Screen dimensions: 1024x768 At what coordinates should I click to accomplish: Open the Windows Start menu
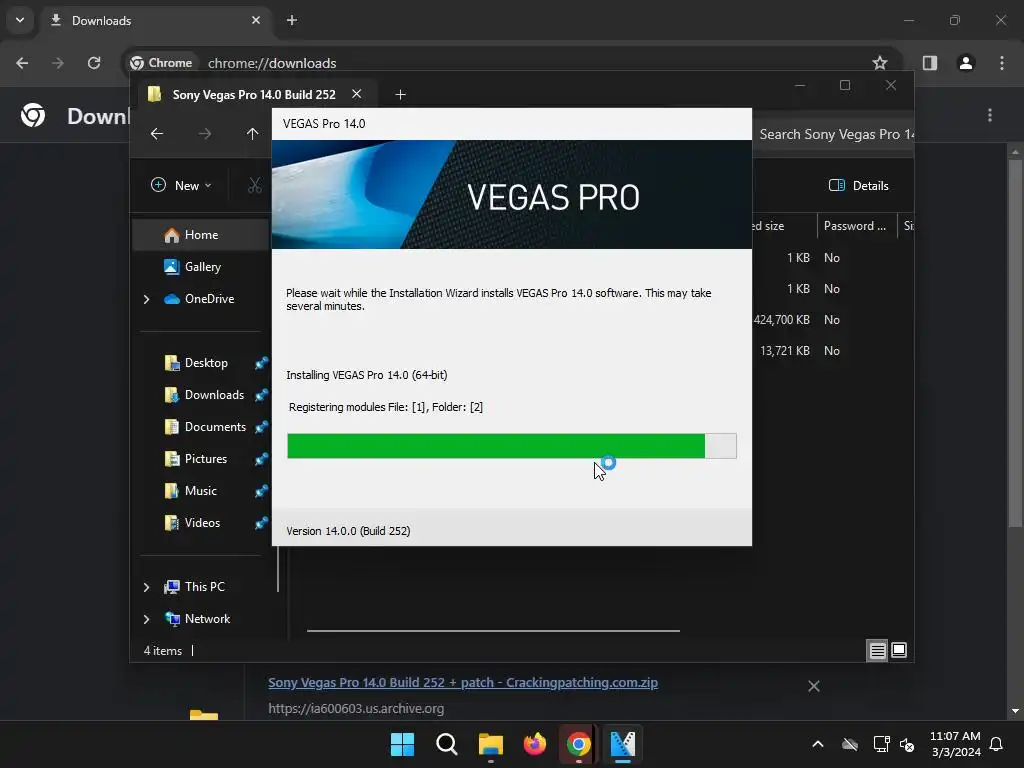(402, 744)
